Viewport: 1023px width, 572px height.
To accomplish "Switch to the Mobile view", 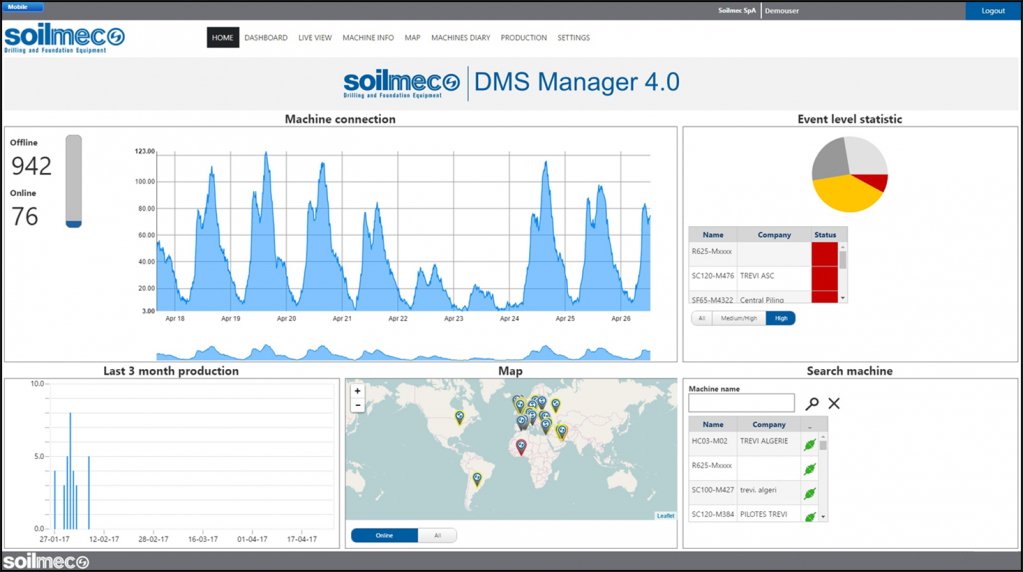I will point(22,7).
